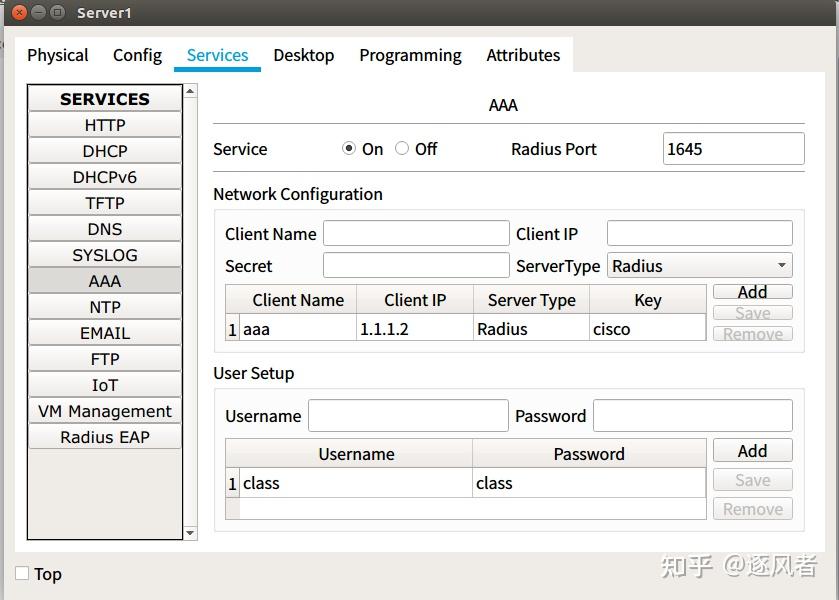
Task: Maximize the Server1 window
Action: point(57,12)
